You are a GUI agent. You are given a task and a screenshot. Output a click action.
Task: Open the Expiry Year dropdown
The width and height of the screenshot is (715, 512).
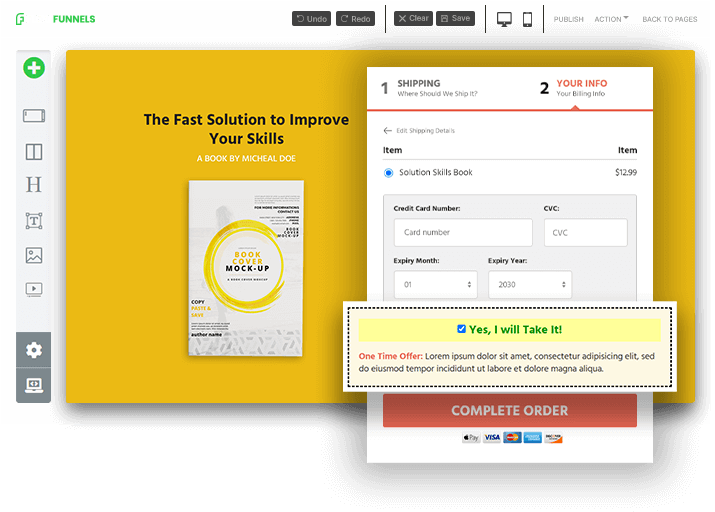pos(530,285)
